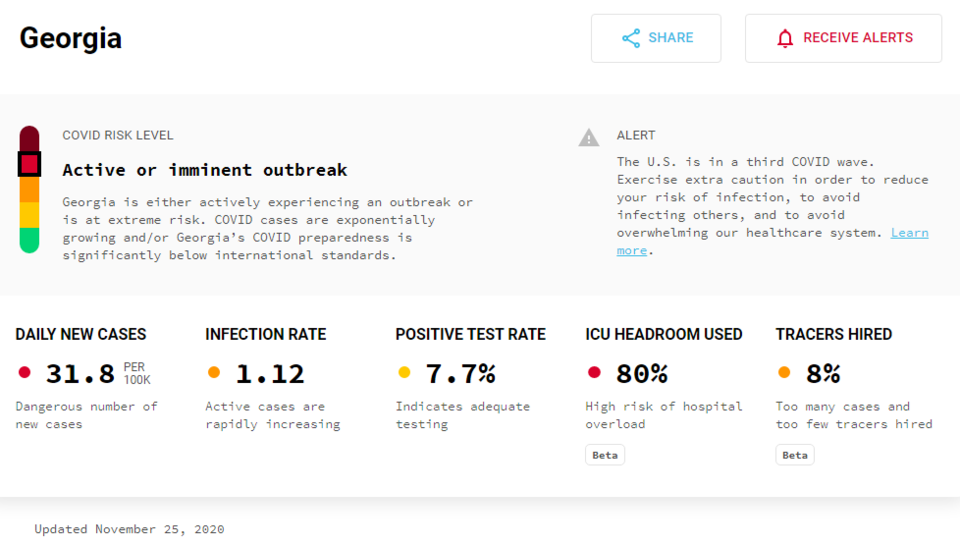This screenshot has width=960, height=546.
Task: Click dark maroon top of risk thermometer
Action: [x=29, y=138]
